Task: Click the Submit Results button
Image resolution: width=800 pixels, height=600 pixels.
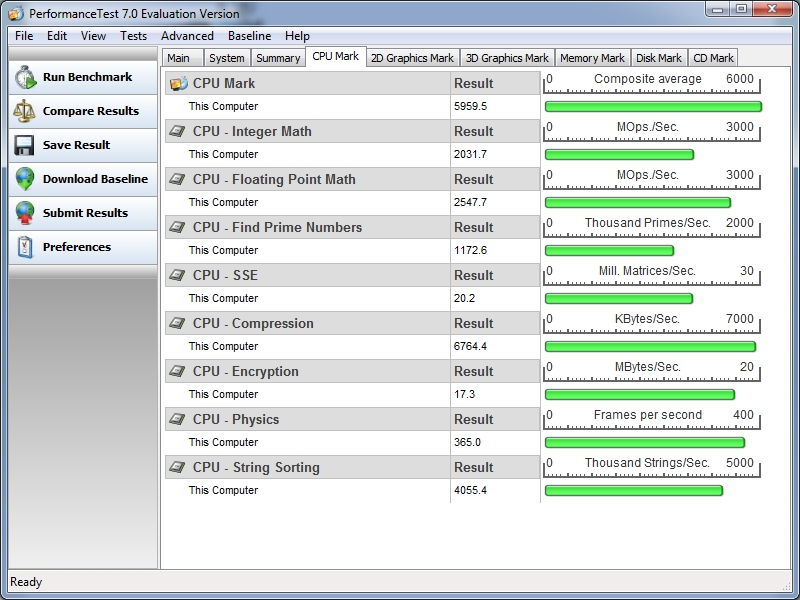Action: pos(83,213)
